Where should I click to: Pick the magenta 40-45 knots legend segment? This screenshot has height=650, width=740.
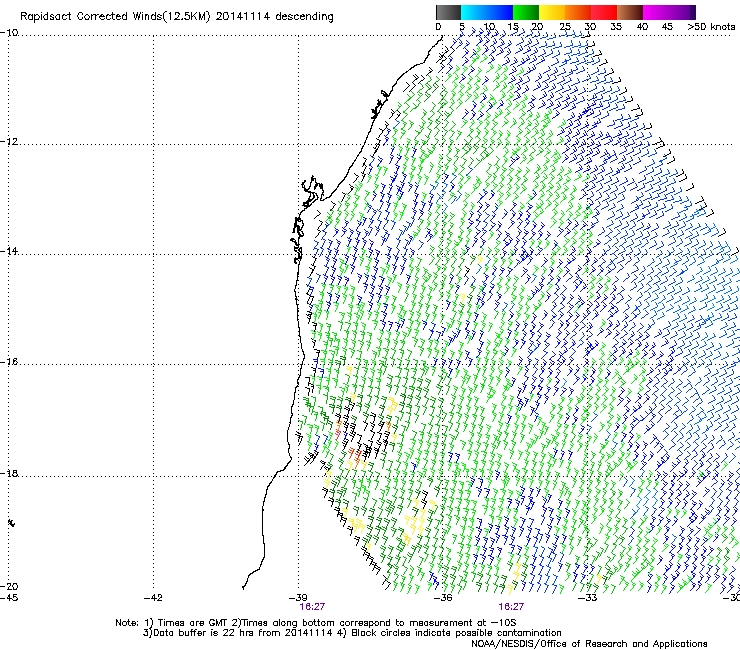656,12
